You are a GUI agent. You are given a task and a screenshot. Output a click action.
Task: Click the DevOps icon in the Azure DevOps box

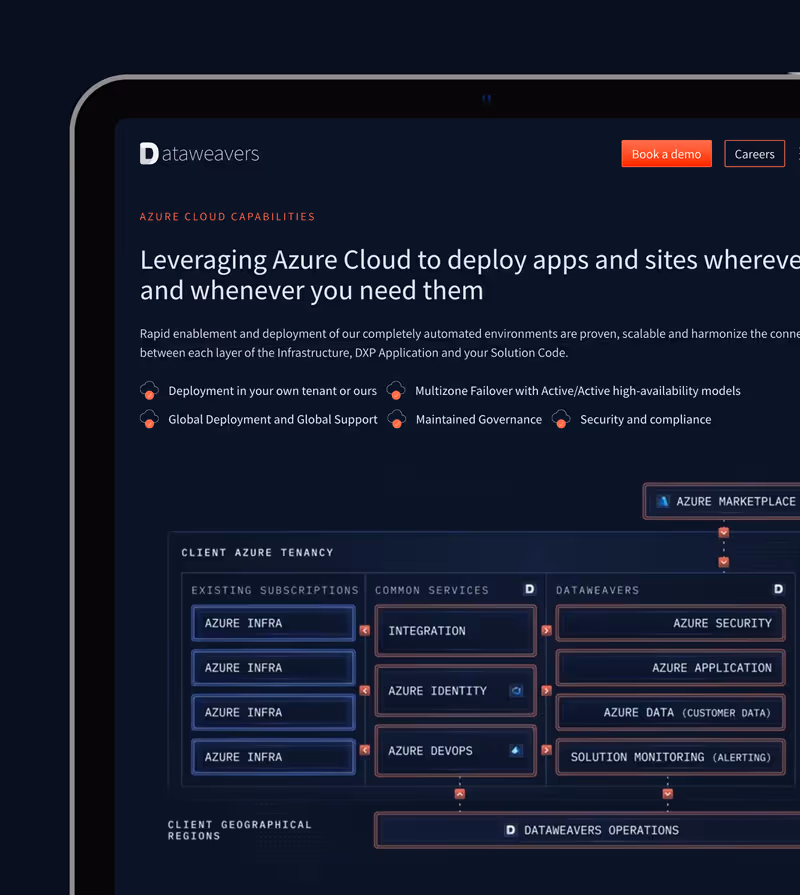click(516, 750)
